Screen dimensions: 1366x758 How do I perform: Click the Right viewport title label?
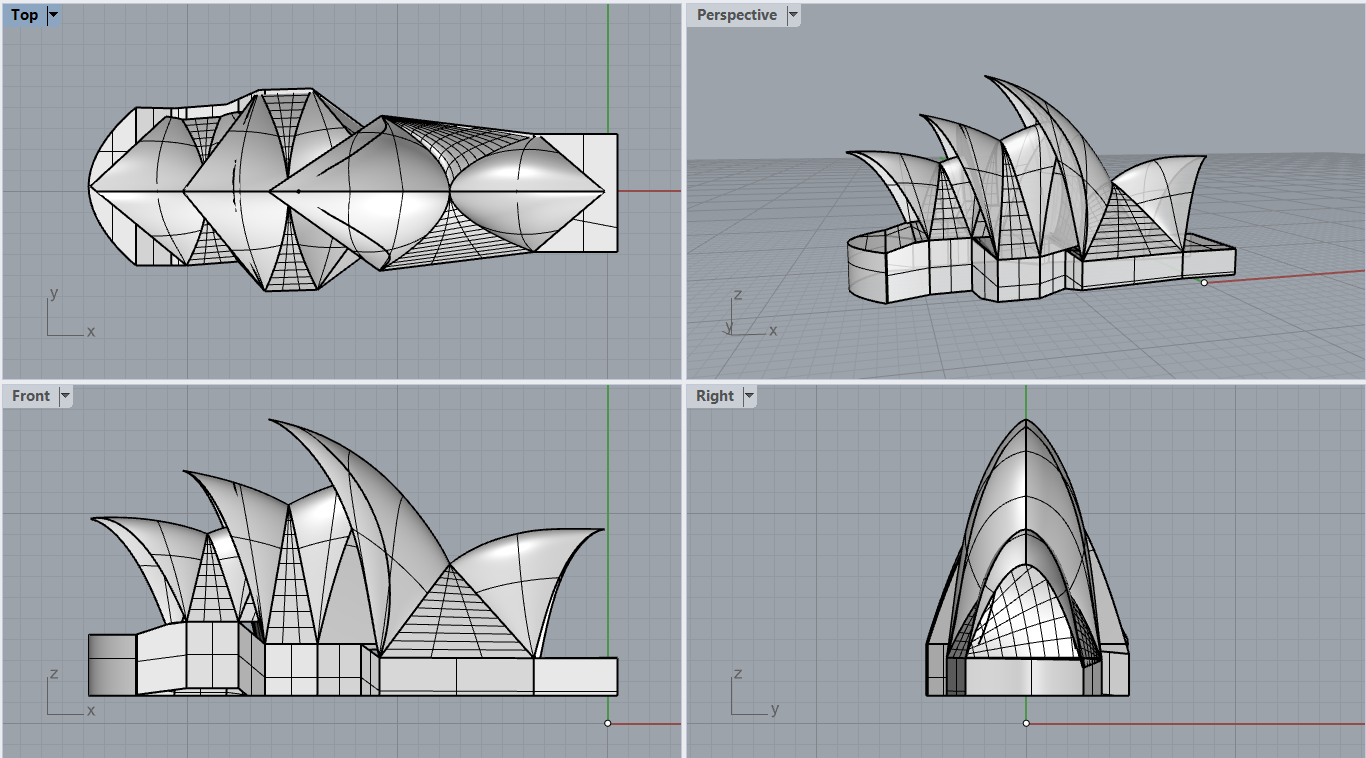coord(715,396)
